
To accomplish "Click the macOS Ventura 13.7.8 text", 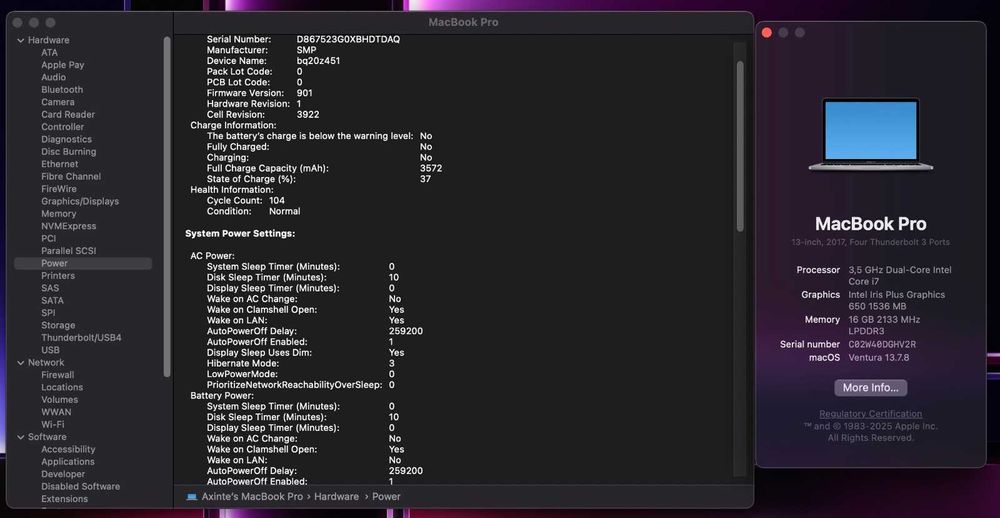I will point(879,358).
